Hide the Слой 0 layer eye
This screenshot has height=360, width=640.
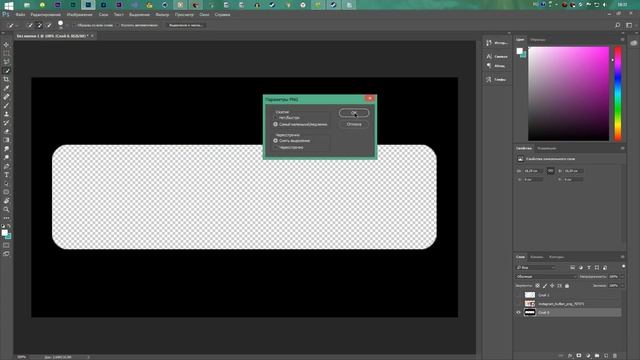tap(519, 312)
